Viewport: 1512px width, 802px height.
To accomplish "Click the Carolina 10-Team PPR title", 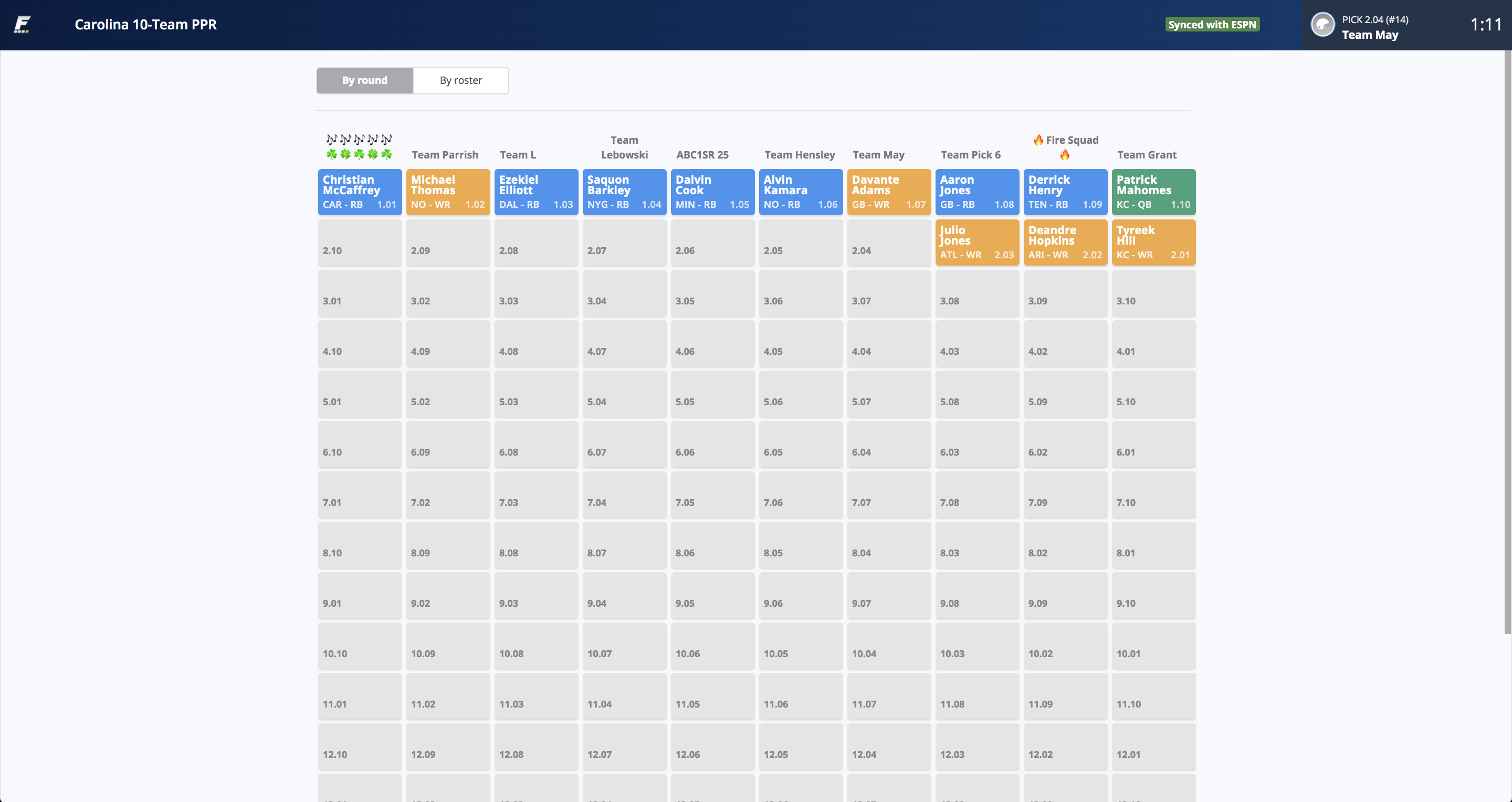I will [145, 25].
